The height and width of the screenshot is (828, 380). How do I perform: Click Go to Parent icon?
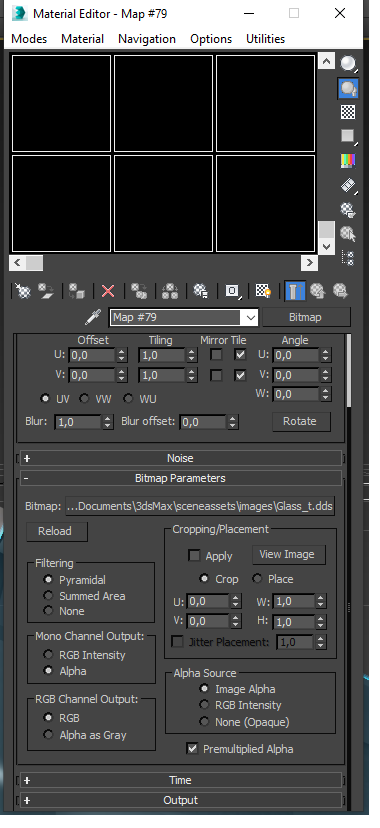point(317,291)
